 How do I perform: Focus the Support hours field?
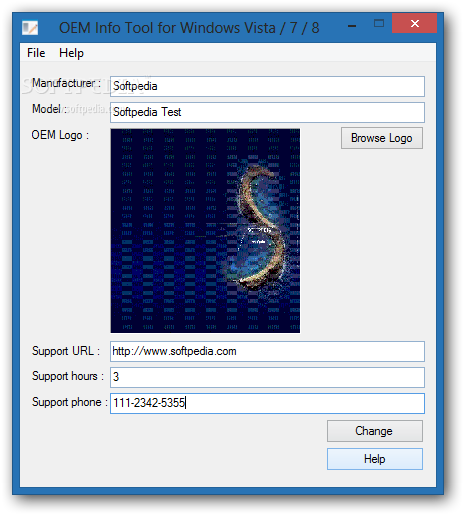(x=267, y=377)
